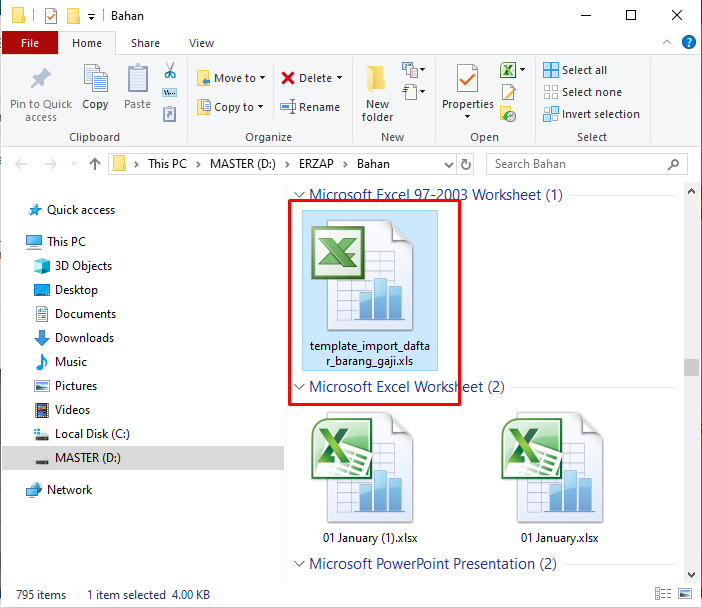Image resolution: width=702 pixels, height=608 pixels.
Task: Switch to the Share tab
Action: pos(145,43)
